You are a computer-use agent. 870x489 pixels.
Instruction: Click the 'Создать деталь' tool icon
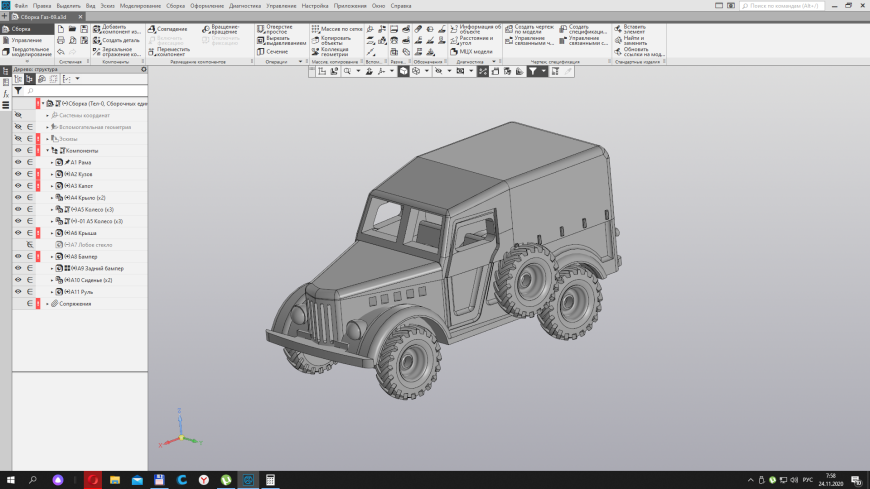tap(98, 40)
